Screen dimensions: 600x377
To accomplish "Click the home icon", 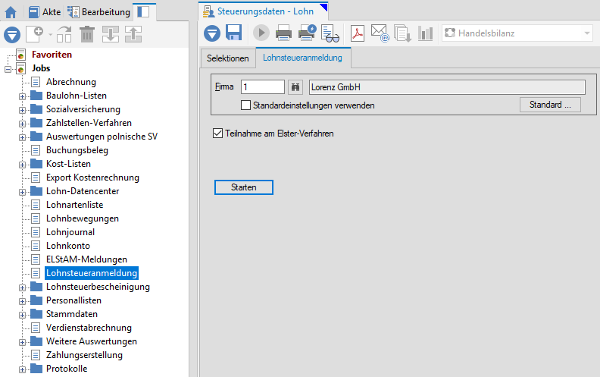I will point(11,12).
